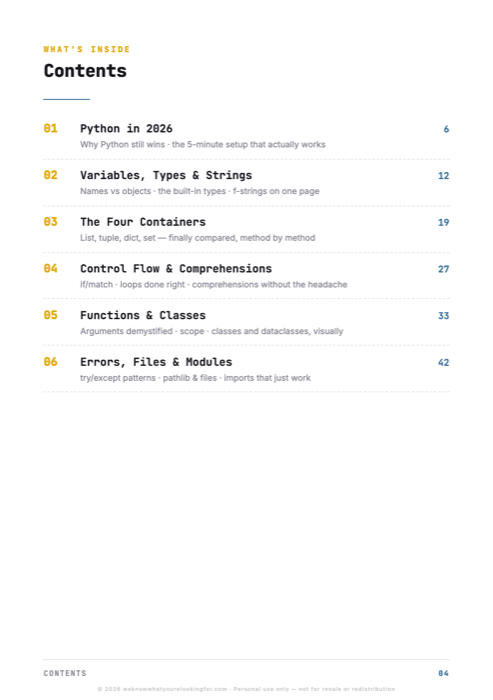Open the Python in 2026 chapter title
Screen dimensions: 493x700
coord(126,129)
